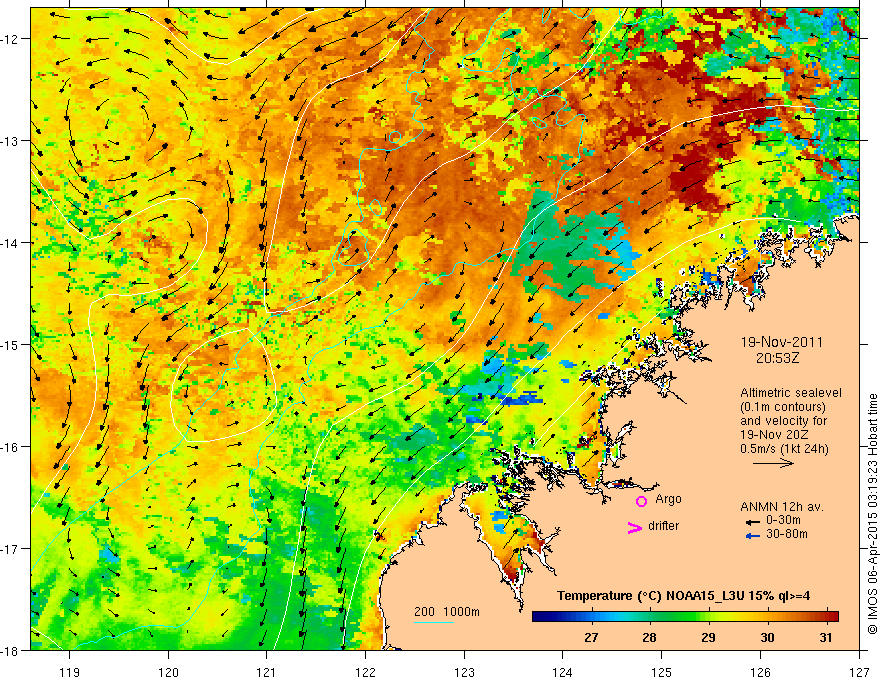
Task: Click the colorbar value '30'
Action: pos(767,637)
